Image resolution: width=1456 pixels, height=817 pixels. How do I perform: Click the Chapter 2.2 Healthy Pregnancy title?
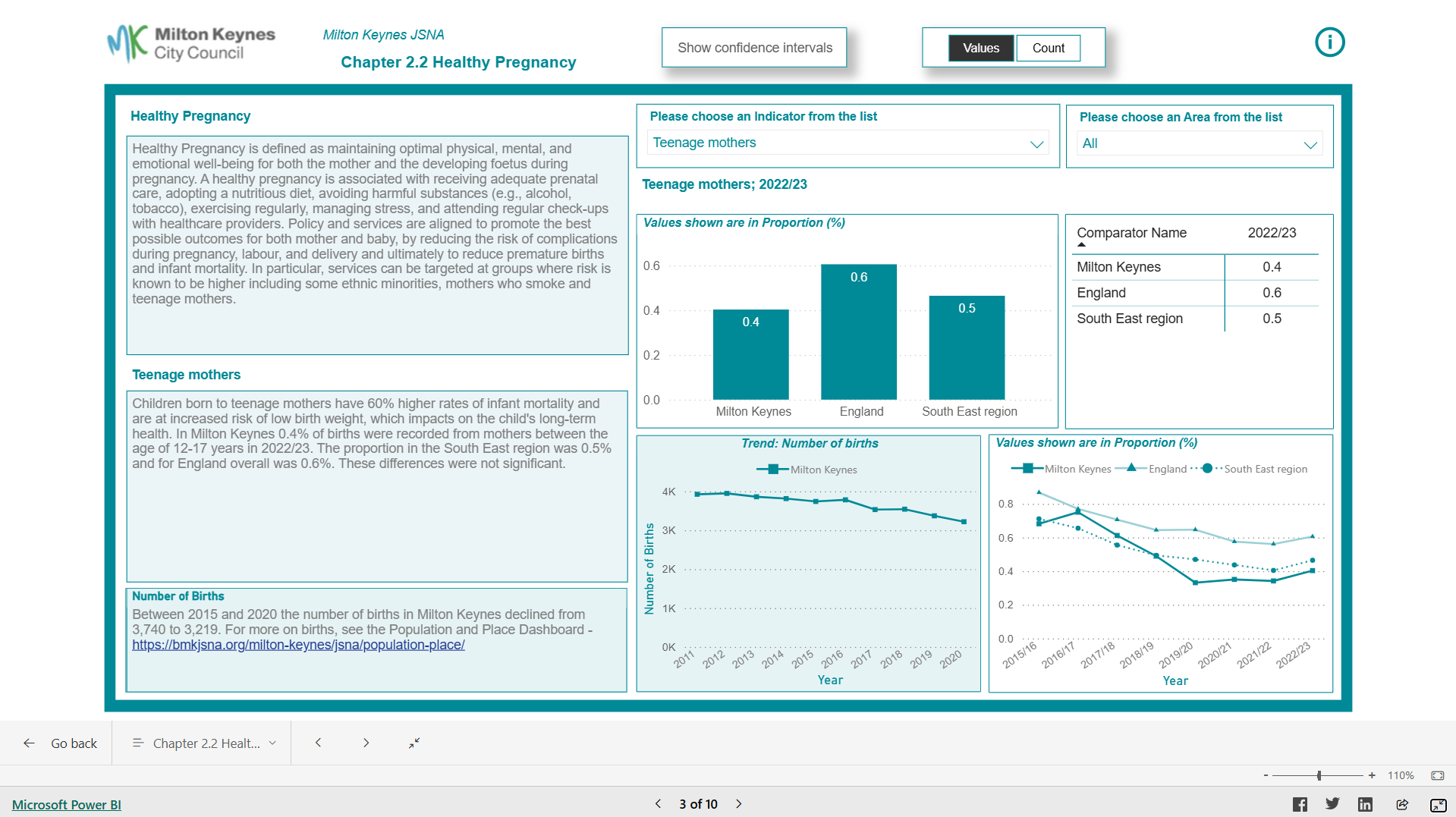(x=458, y=62)
